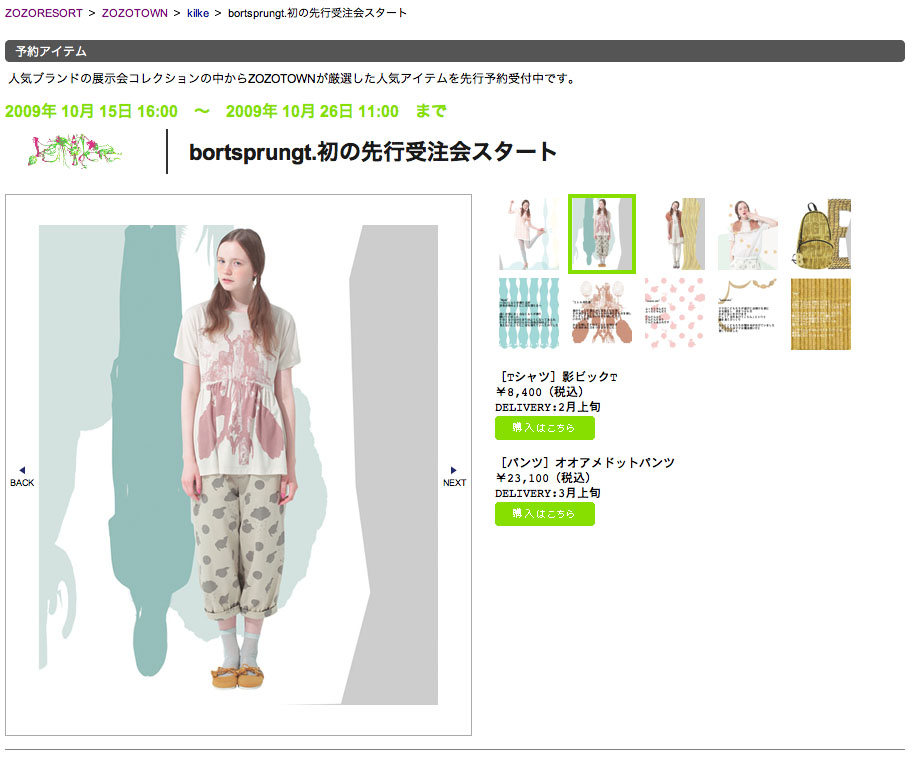Click the BACK arrow beside the main photo
Image resolution: width=923 pixels, height=758 pixels.
pos(22,477)
